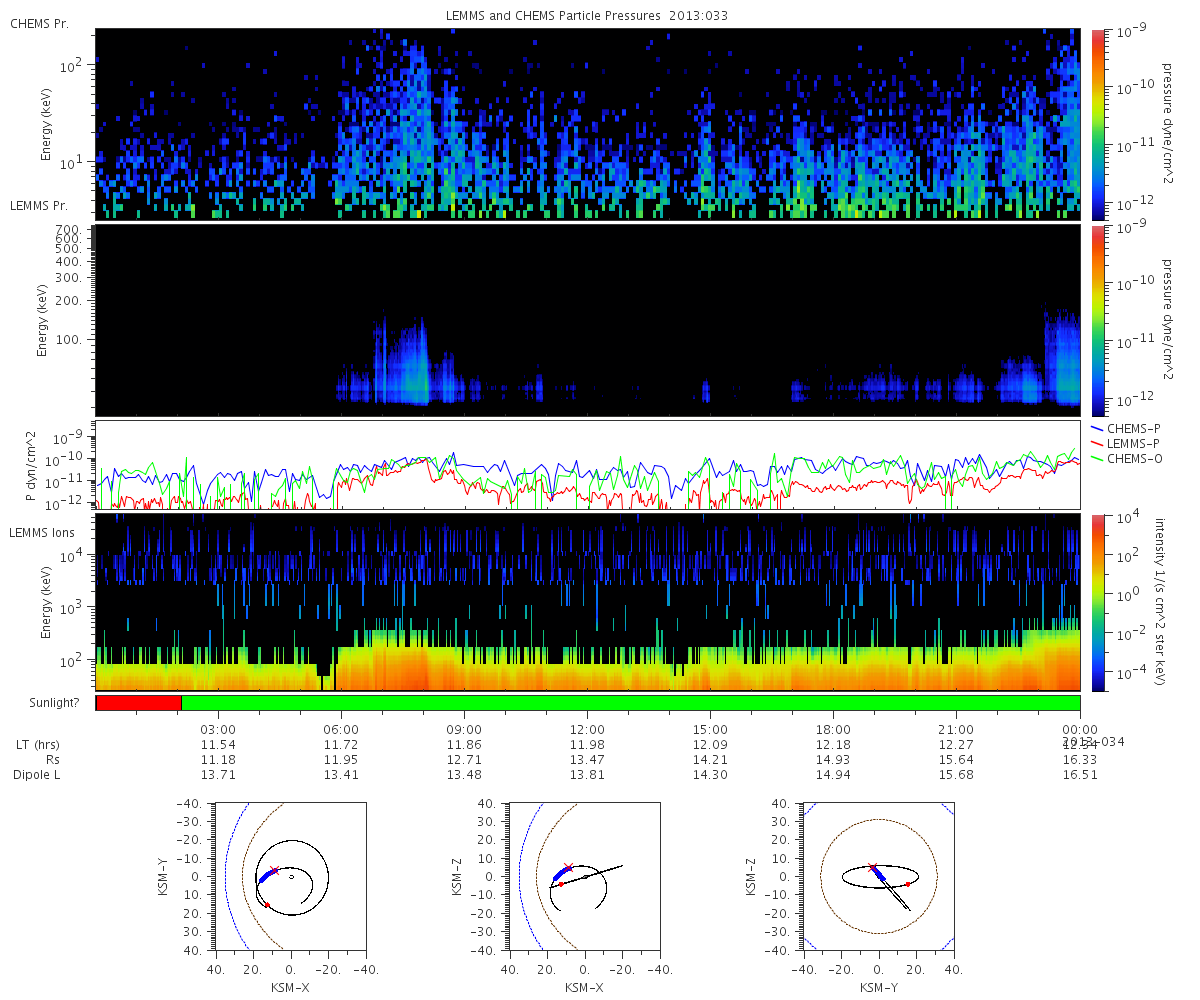This screenshot has height=1000, width=1200.
Task: Click the red X marker in KSM-X/KSM-Z plot
Action: tap(569, 867)
